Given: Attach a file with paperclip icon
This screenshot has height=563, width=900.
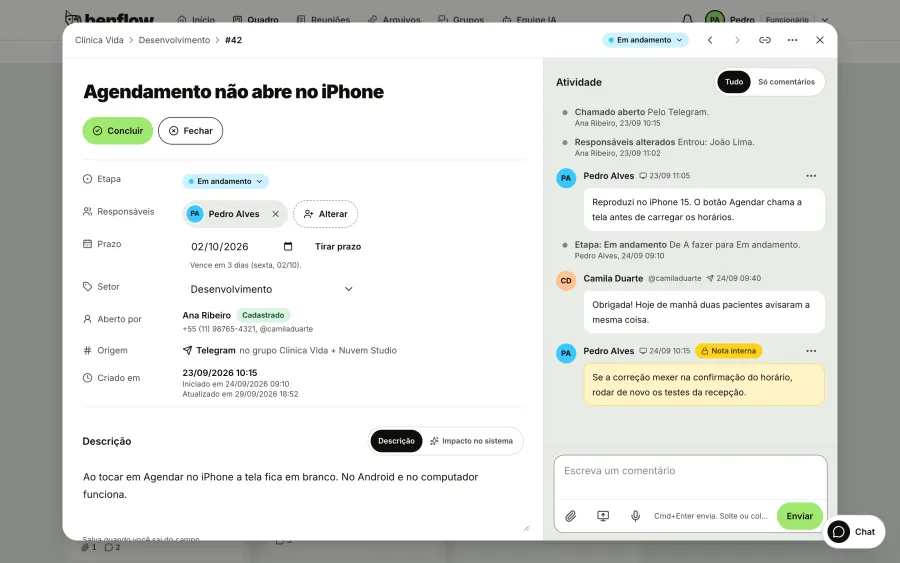Looking at the screenshot, I should pyautogui.click(x=571, y=516).
